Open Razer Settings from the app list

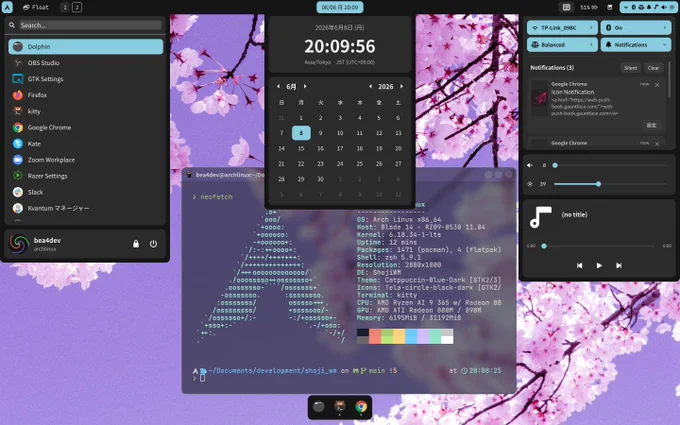(86, 176)
